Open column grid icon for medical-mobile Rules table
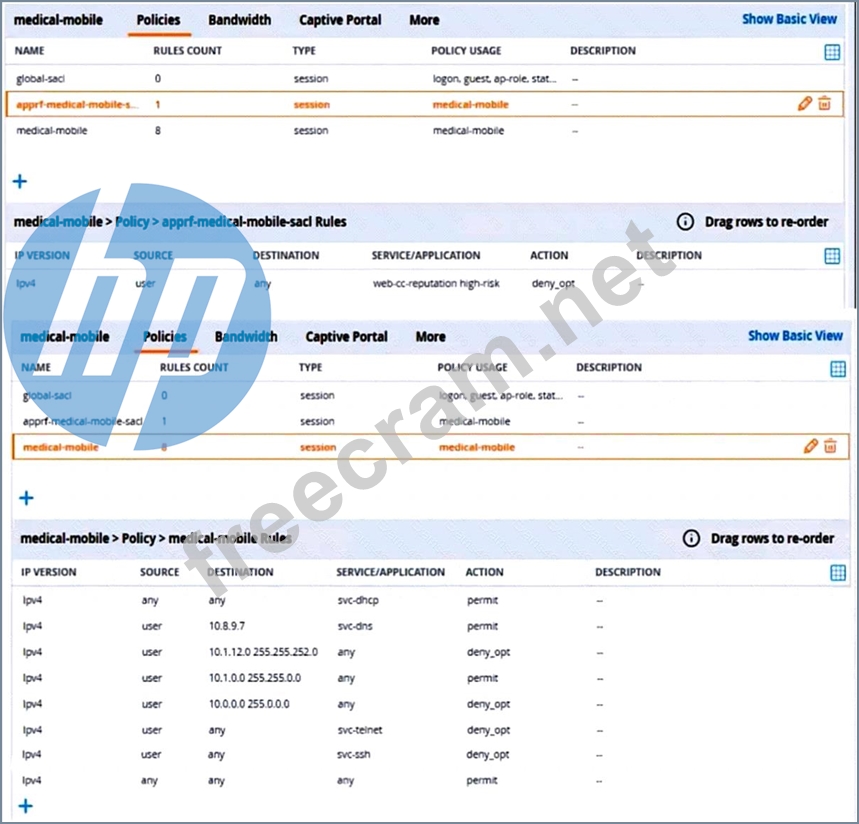Viewport: 859px width, 824px height. [838, 573]
